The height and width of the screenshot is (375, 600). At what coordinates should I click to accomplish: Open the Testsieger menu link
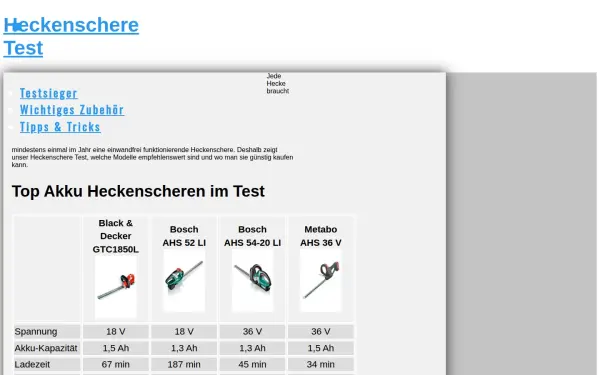[49, 93]
